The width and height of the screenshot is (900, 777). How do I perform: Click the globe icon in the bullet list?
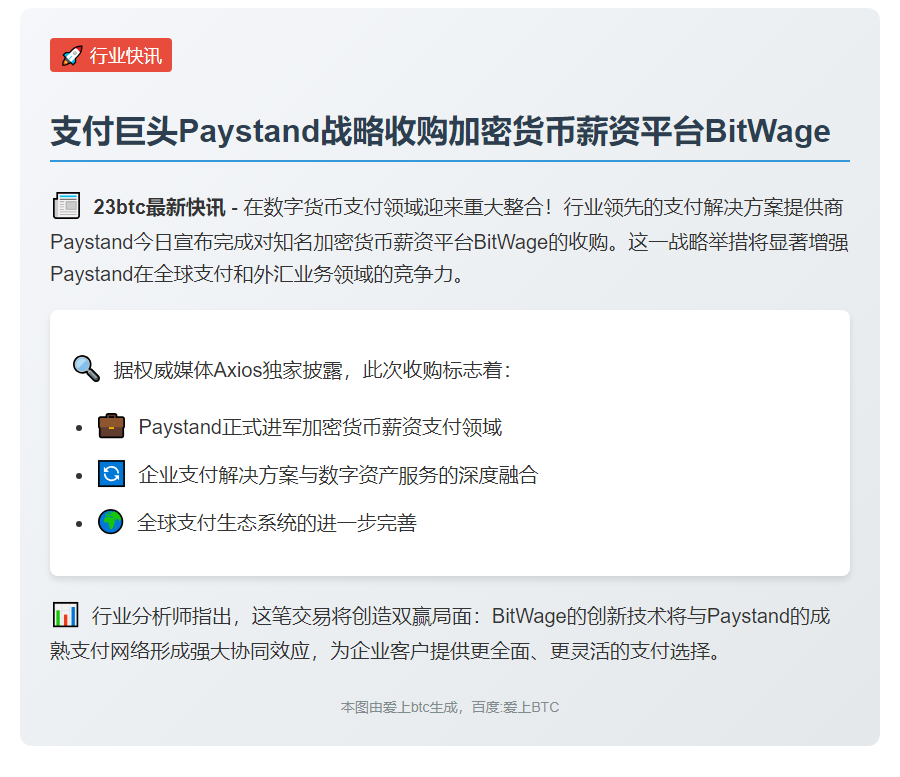(x=111, y=522)
